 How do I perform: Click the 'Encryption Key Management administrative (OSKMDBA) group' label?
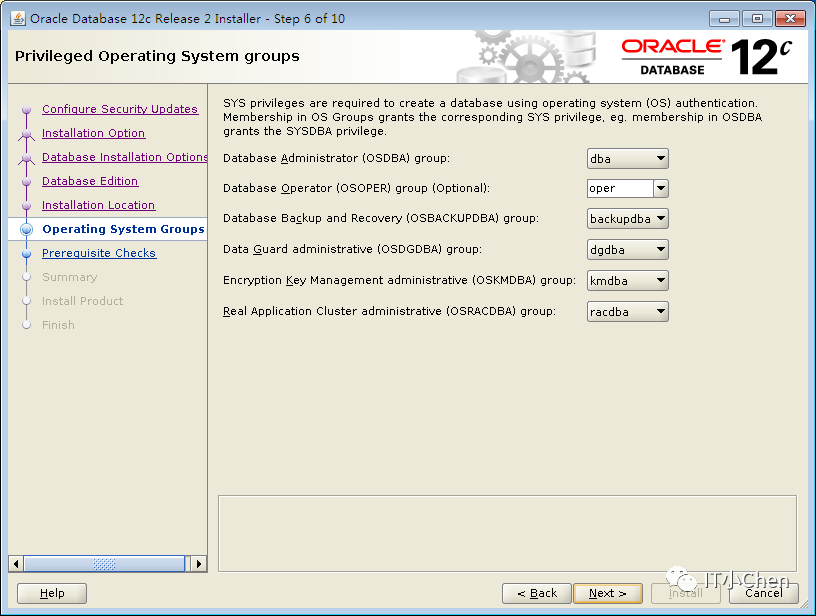pos(399,280)
